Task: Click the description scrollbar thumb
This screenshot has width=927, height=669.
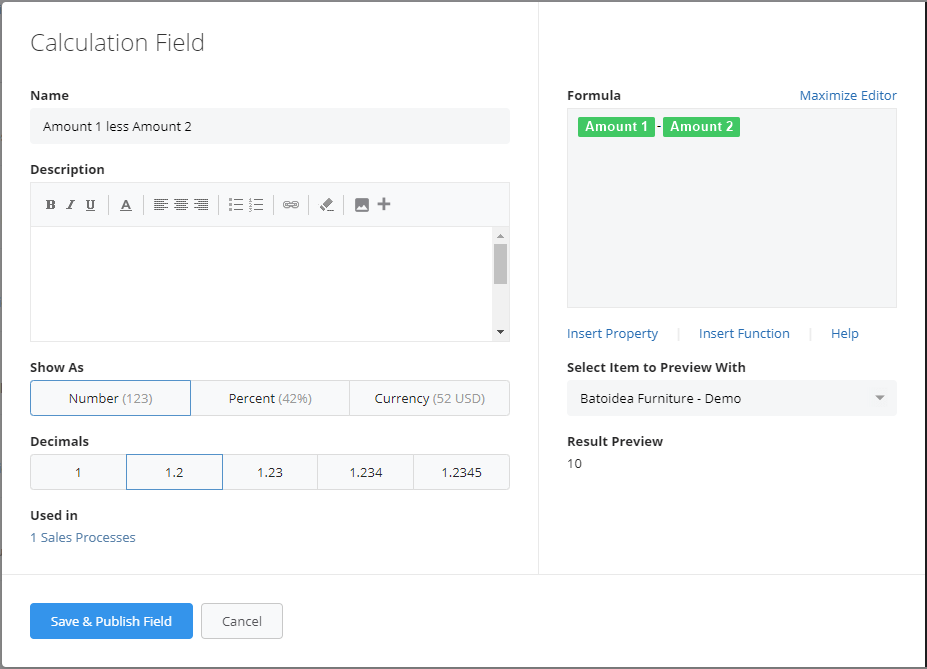Action: [501, 264]
